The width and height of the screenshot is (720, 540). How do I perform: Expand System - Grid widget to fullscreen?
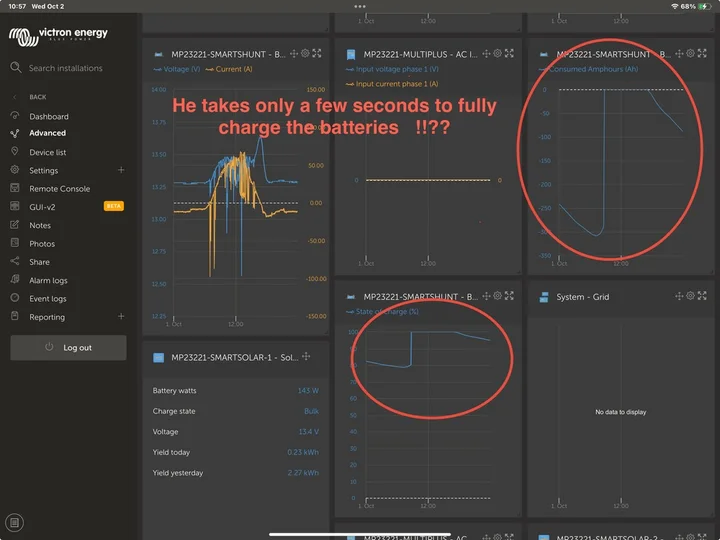pyautogui.click(x=702, y=296)
